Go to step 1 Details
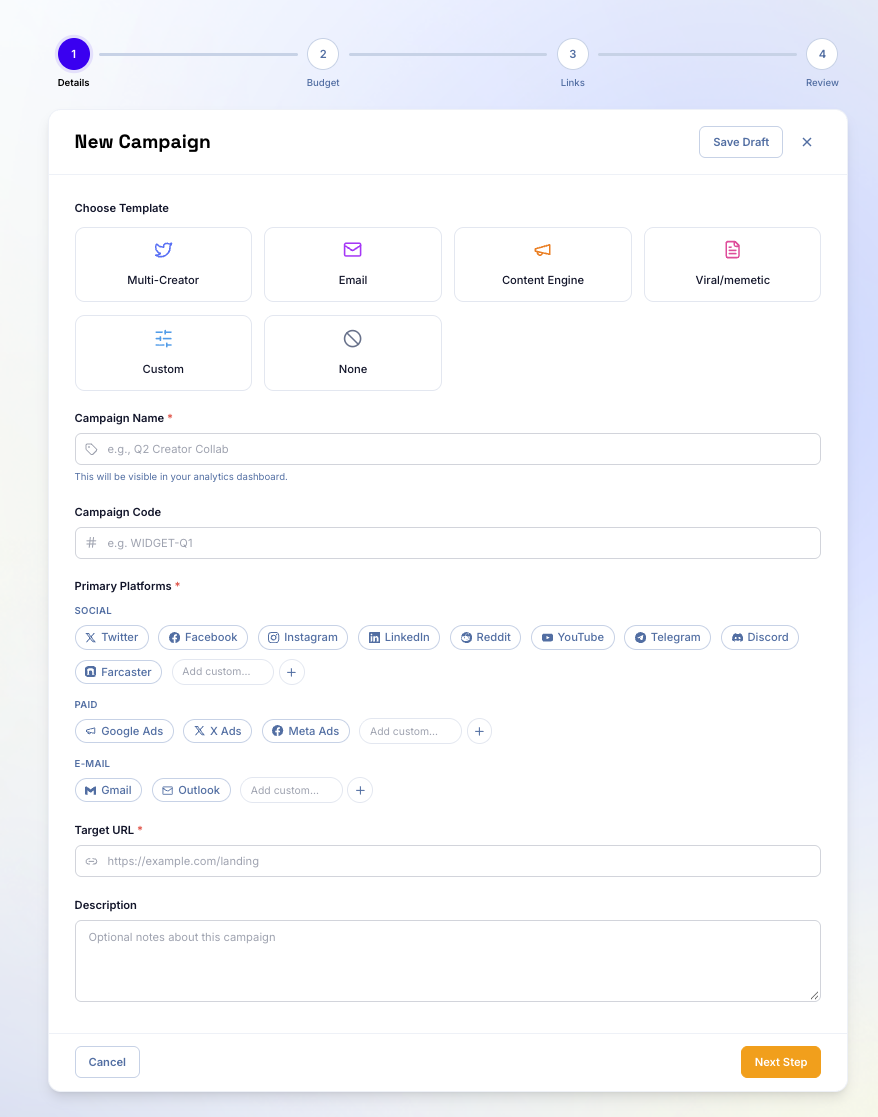The height and width of the screenshot is (1117, 878). point(73,54)
